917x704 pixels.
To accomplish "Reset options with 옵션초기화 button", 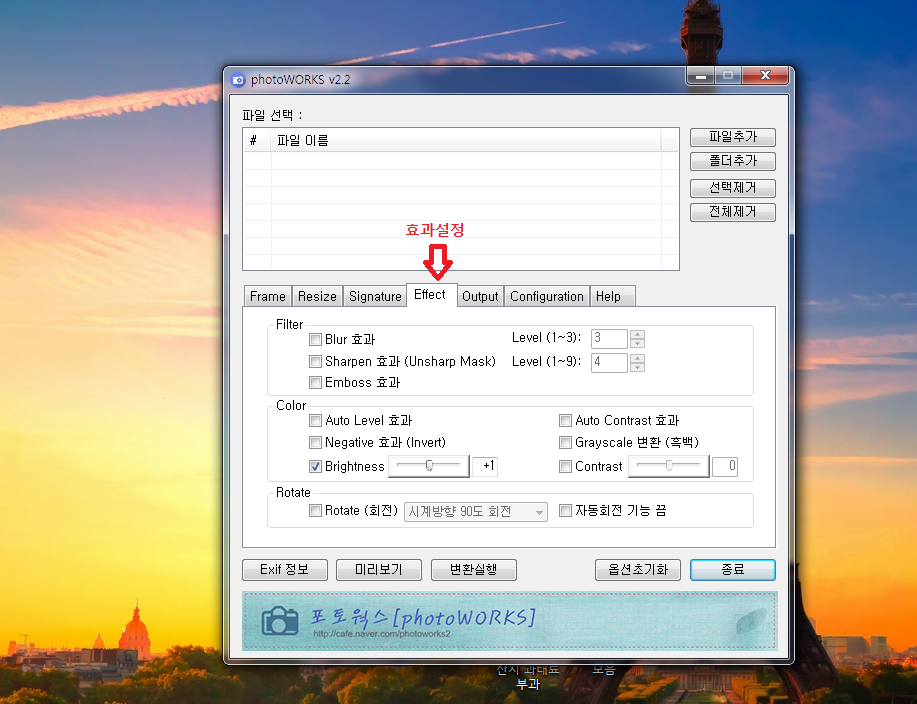I will point(637,570).
